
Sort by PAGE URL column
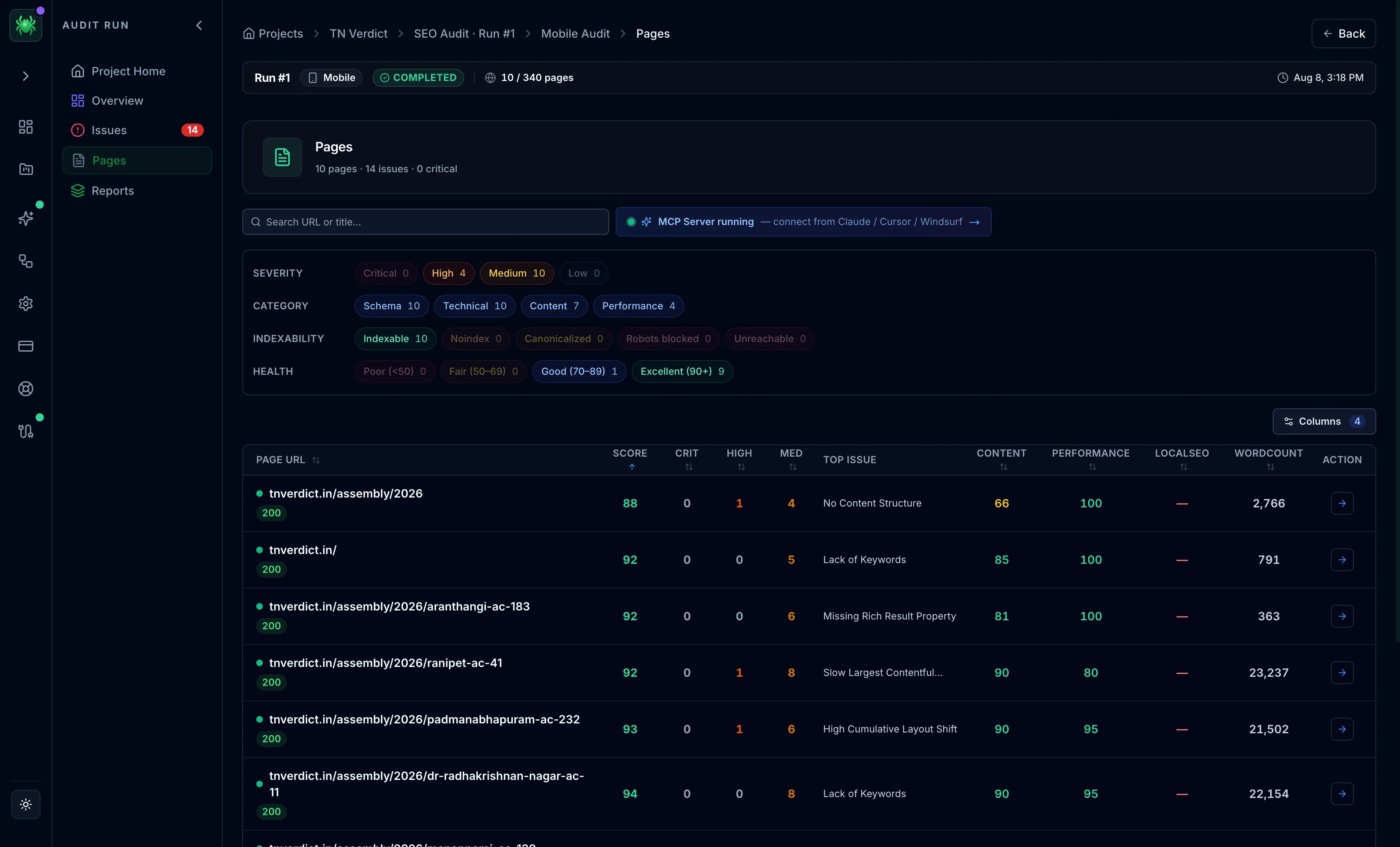[288, 460]
